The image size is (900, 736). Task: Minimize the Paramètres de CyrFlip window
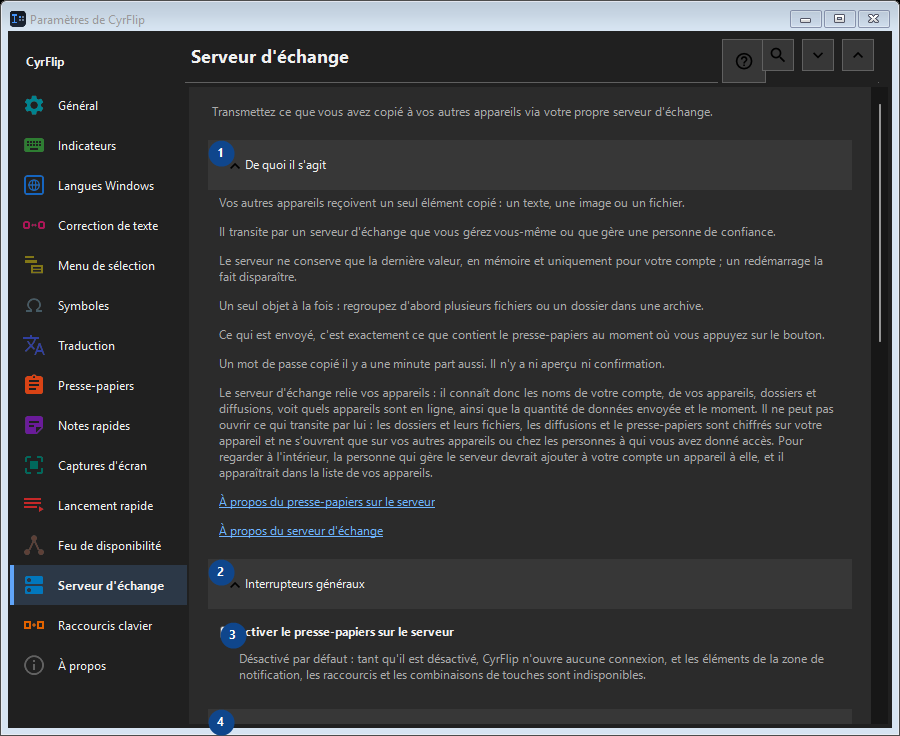pyautogui.click(x=805, y=19)
